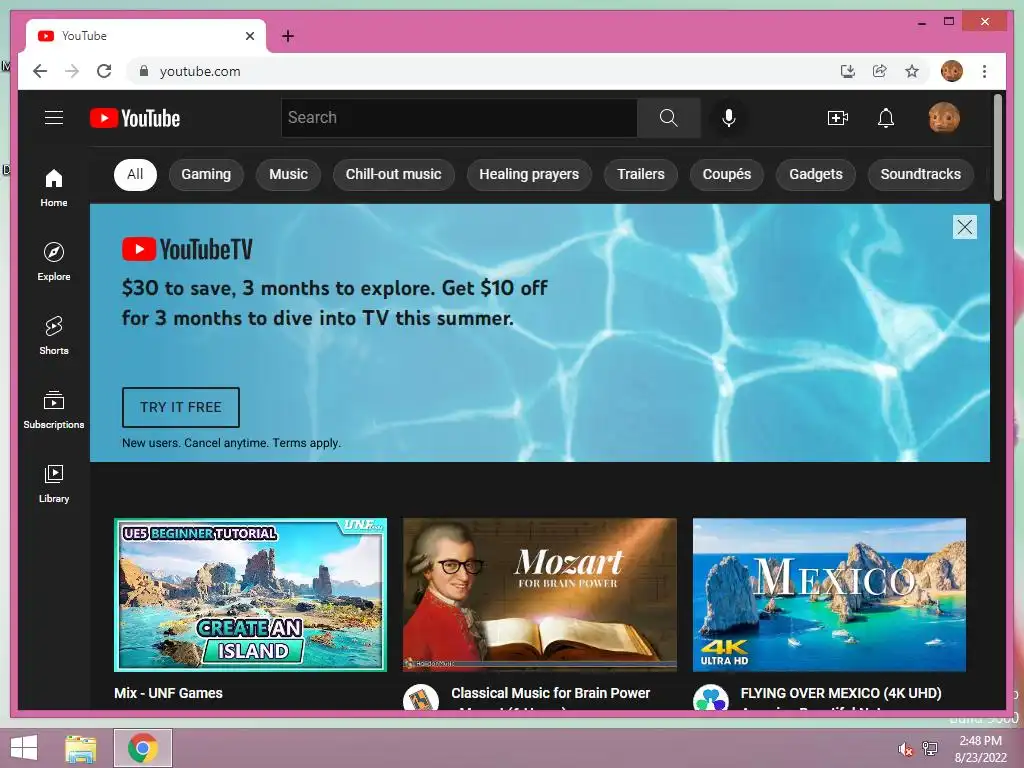Open Subscriptions in the sidebar
Screen dimensions: 1024x768
(54, 409)
